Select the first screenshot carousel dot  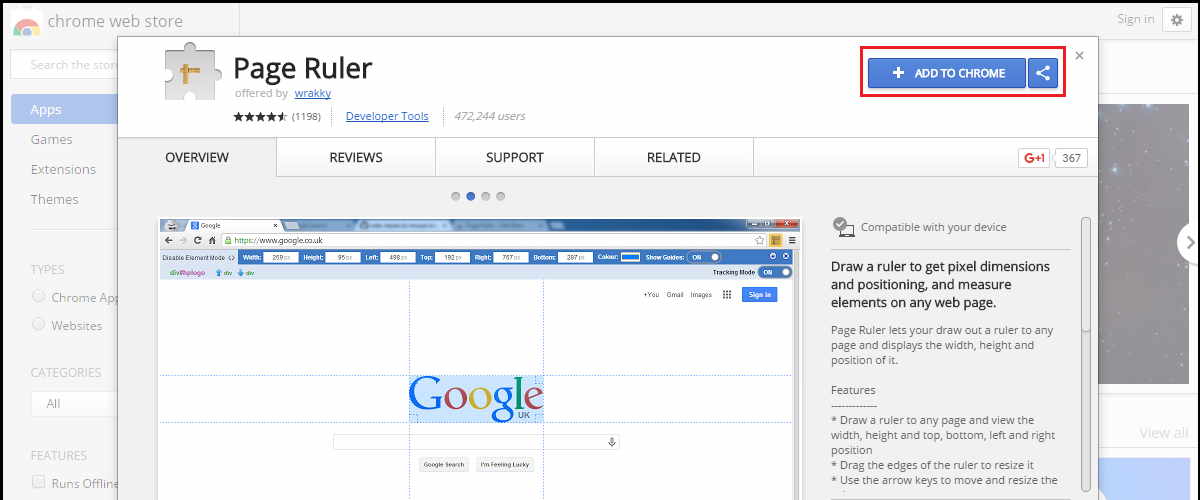click(456, 196)
